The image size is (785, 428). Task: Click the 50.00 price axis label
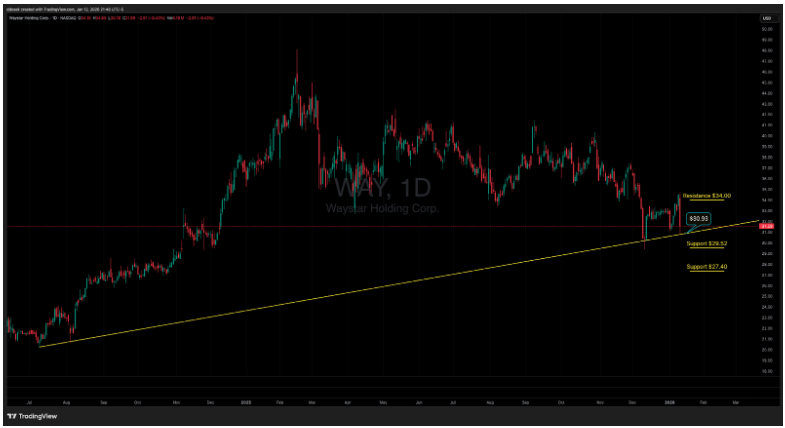coord(766,29)
